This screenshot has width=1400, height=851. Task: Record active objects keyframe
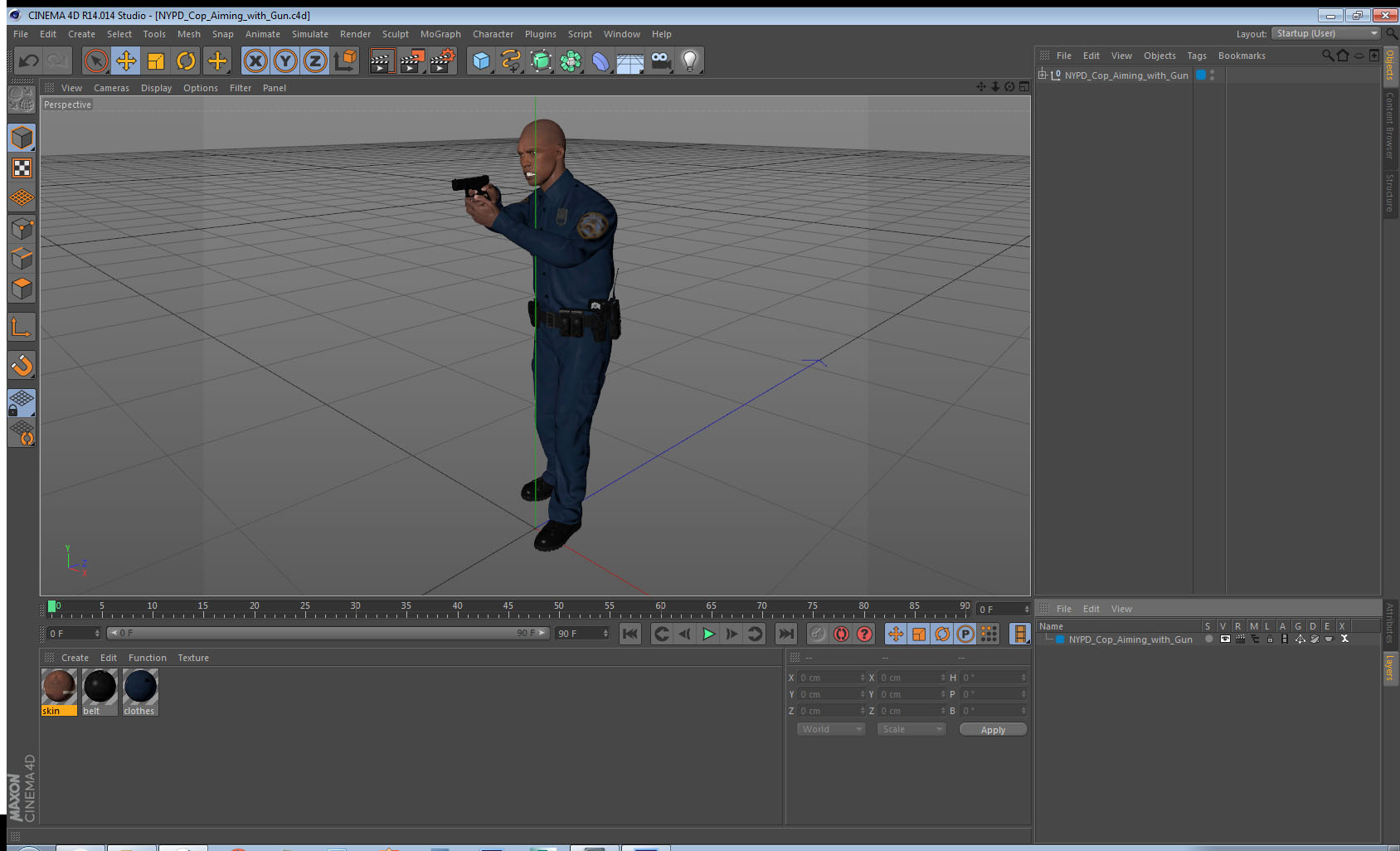pos(818,634)
